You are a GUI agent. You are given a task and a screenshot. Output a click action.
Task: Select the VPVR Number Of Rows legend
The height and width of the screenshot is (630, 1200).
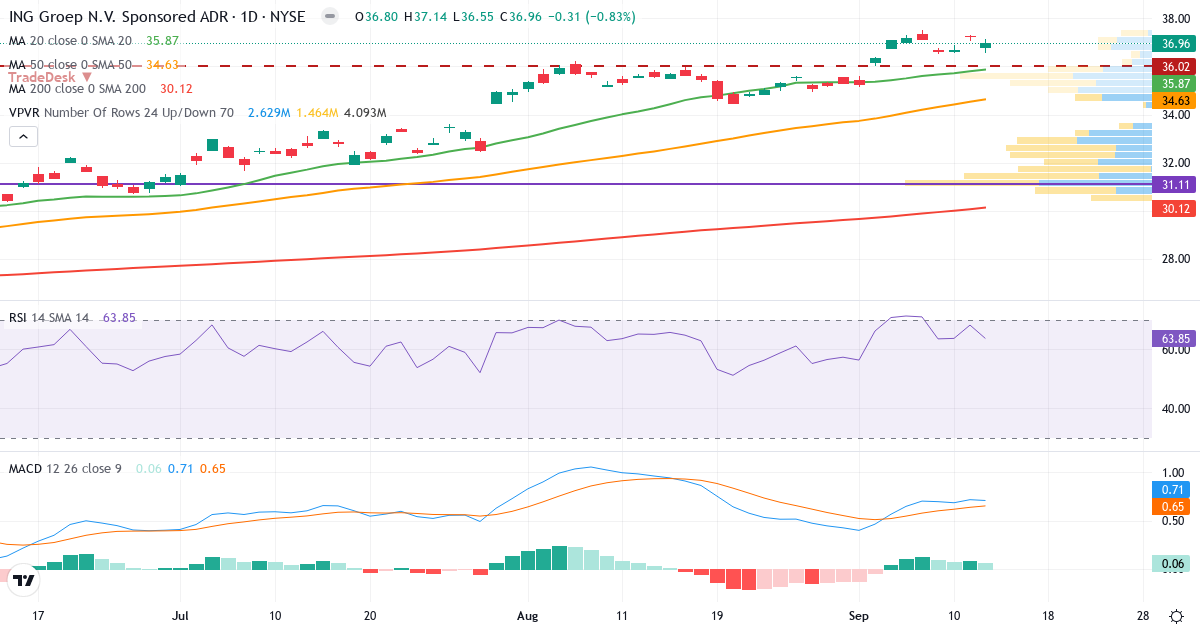pyautogui.click(x=121, y=113)
